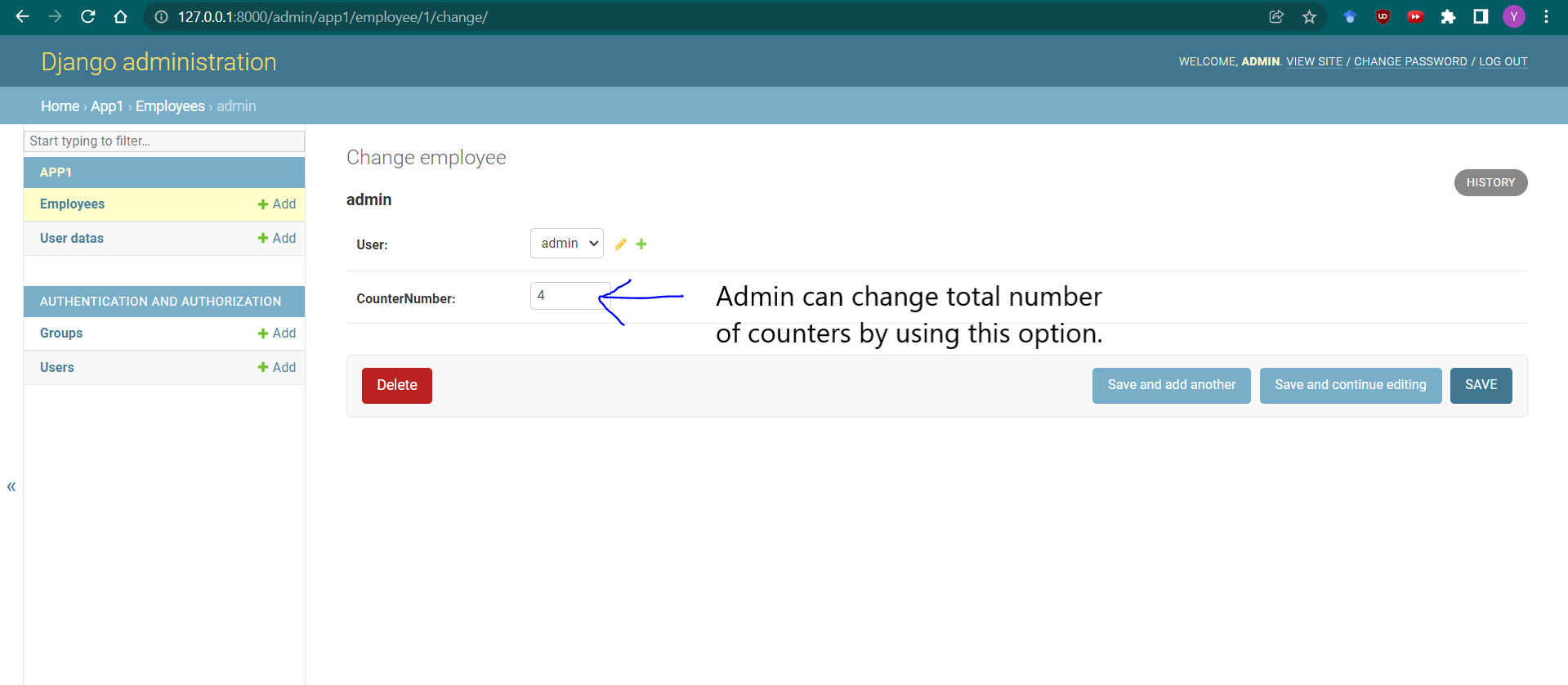Add a new User from sidebar
The width and height of the screenshot is (1568, 685).
pos(277,367)
